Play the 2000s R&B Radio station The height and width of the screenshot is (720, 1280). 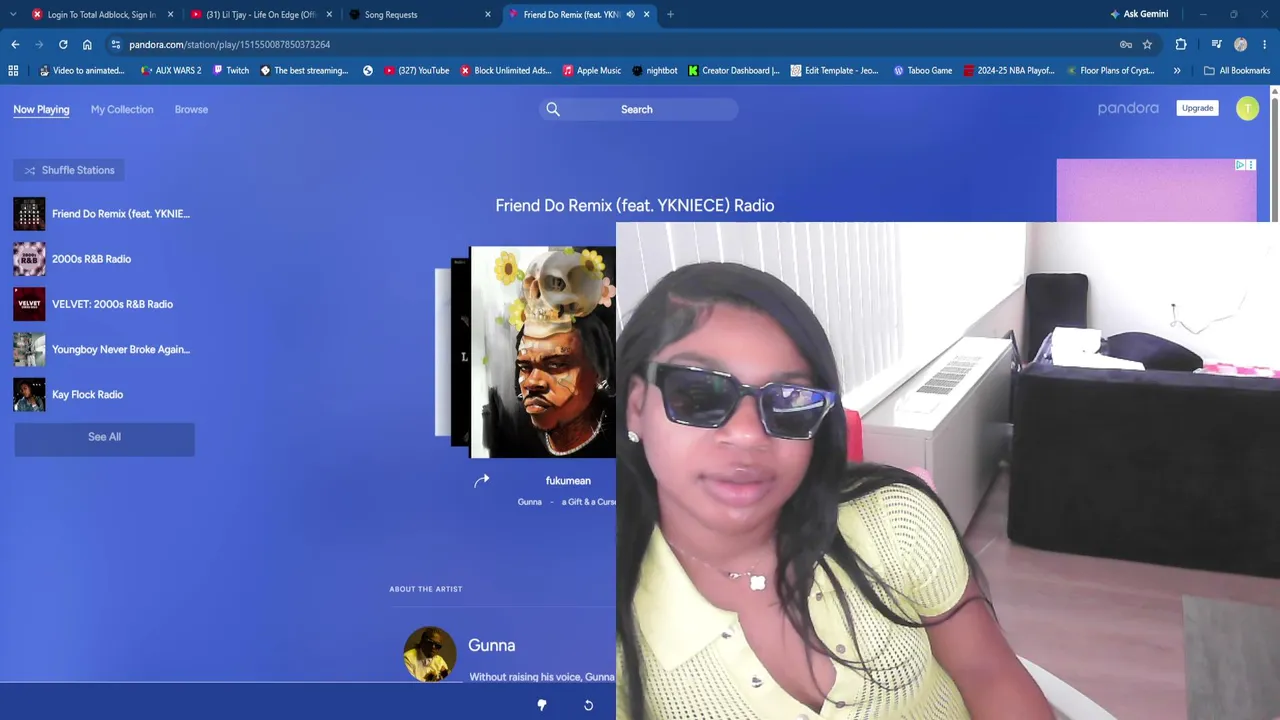pos(73,259)
